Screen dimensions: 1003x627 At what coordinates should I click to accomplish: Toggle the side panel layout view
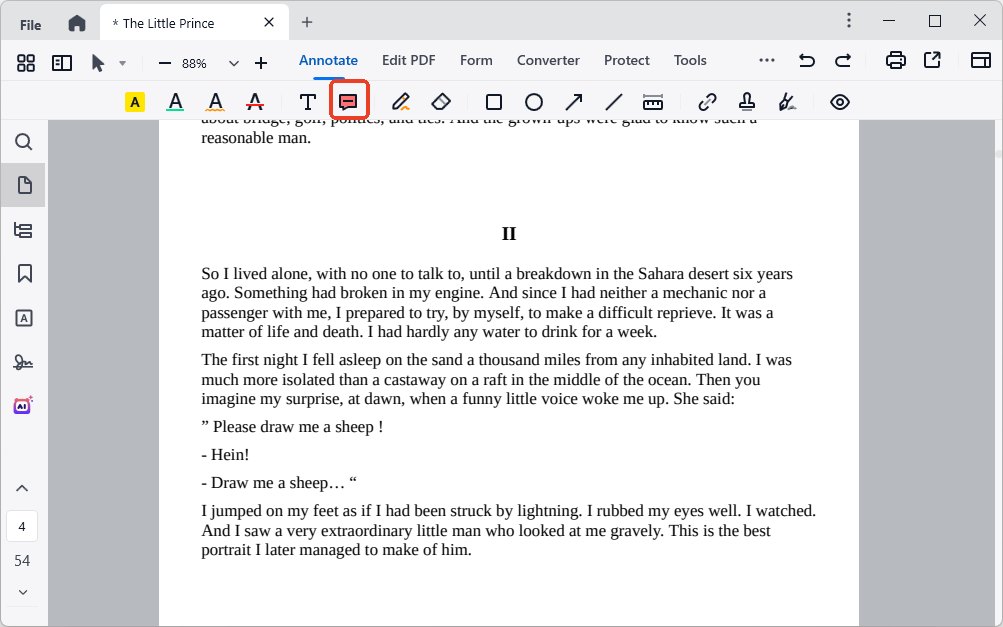62,62
